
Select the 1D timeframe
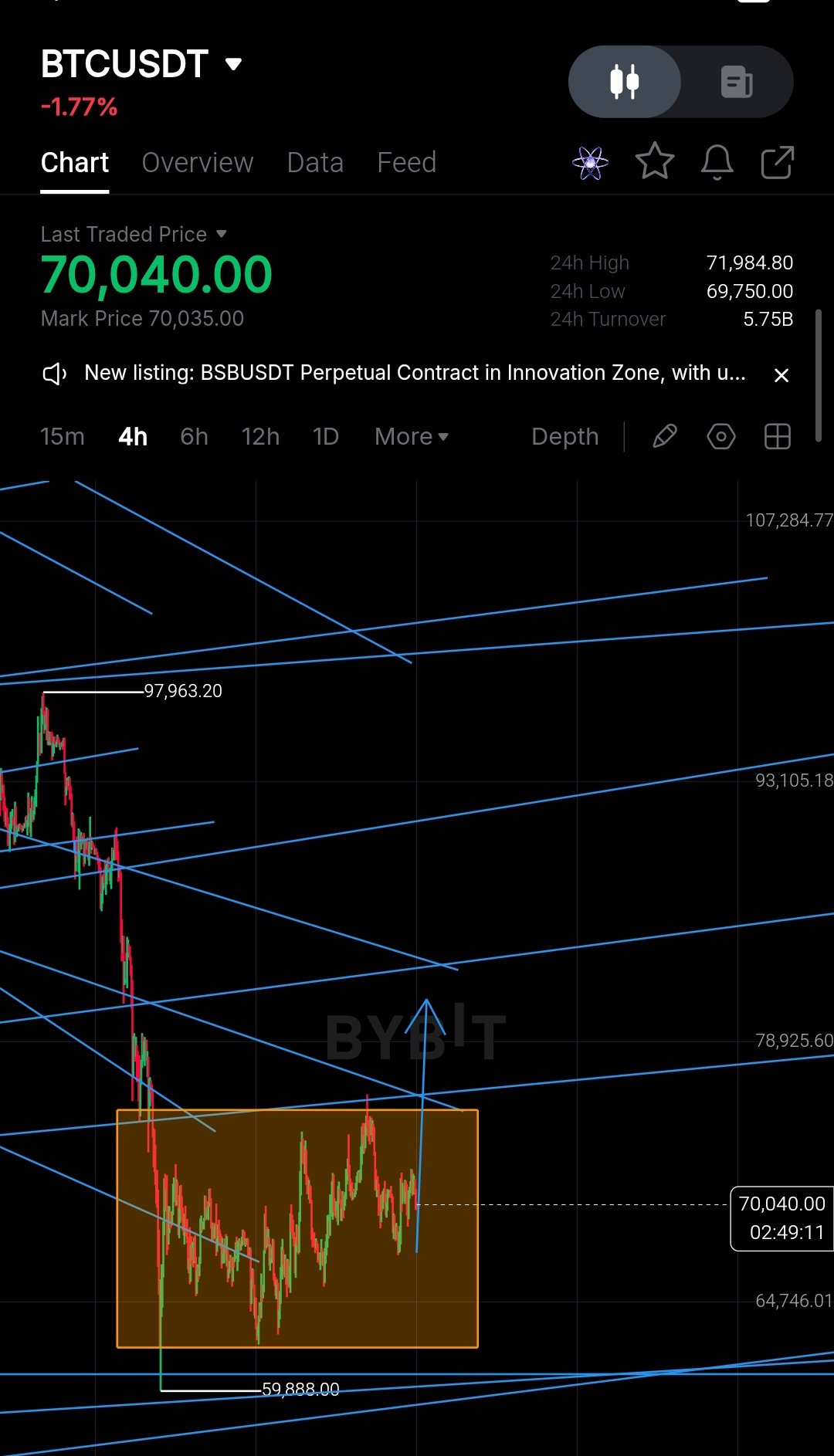(x=326, y=437)
